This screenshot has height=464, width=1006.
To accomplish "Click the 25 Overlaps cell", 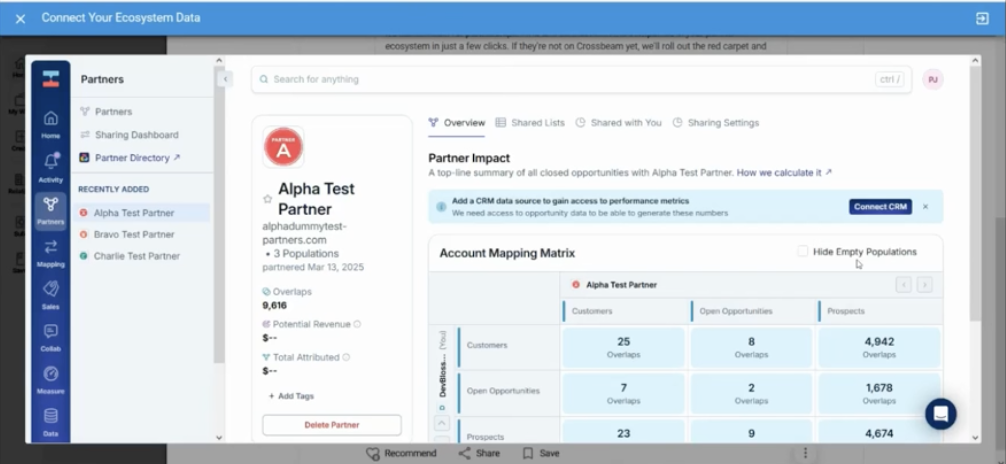I will 624,347.
